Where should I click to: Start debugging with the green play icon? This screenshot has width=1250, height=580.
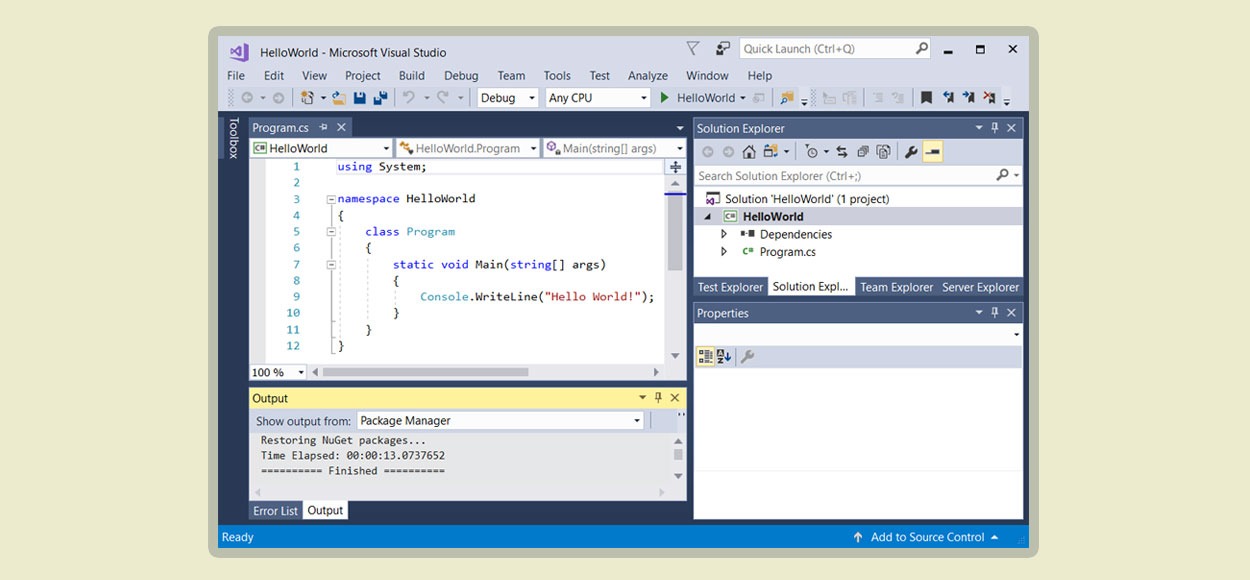[x=664, y=98]
